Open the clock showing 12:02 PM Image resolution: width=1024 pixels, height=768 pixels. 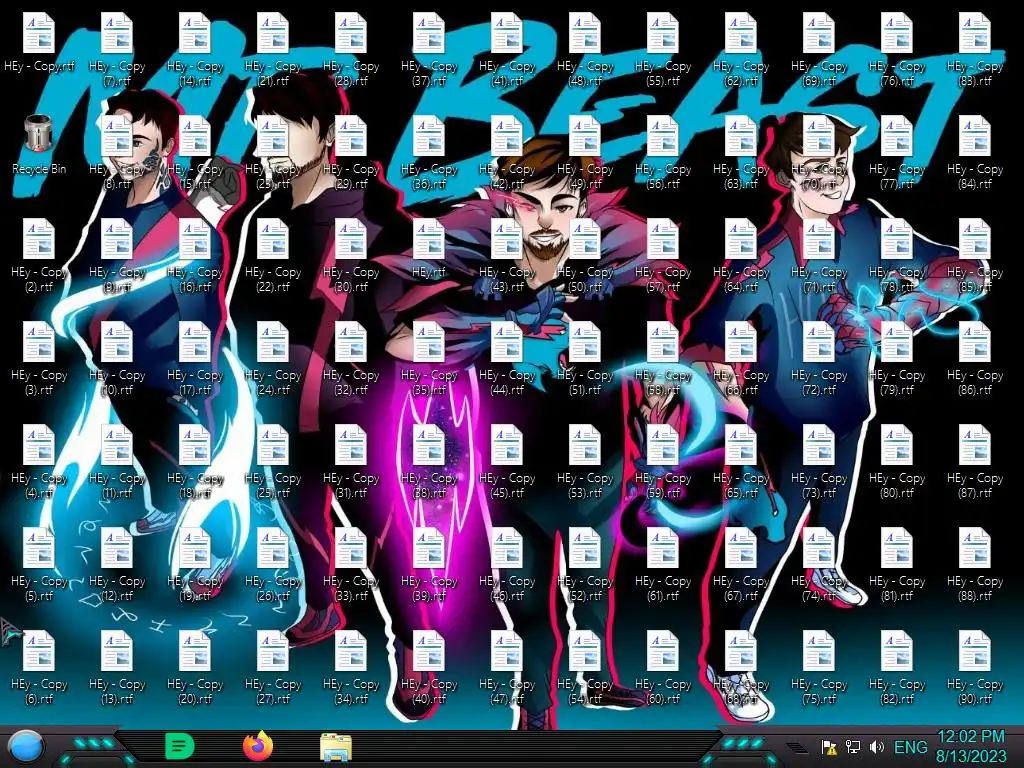971,746
